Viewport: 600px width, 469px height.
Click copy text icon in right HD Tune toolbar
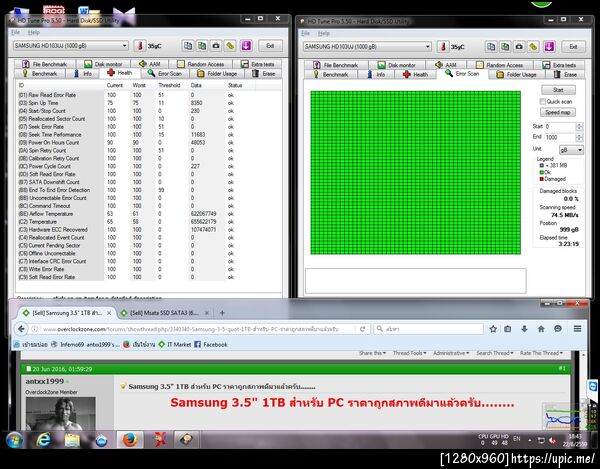pyautogui.click(x=491, y=47)
